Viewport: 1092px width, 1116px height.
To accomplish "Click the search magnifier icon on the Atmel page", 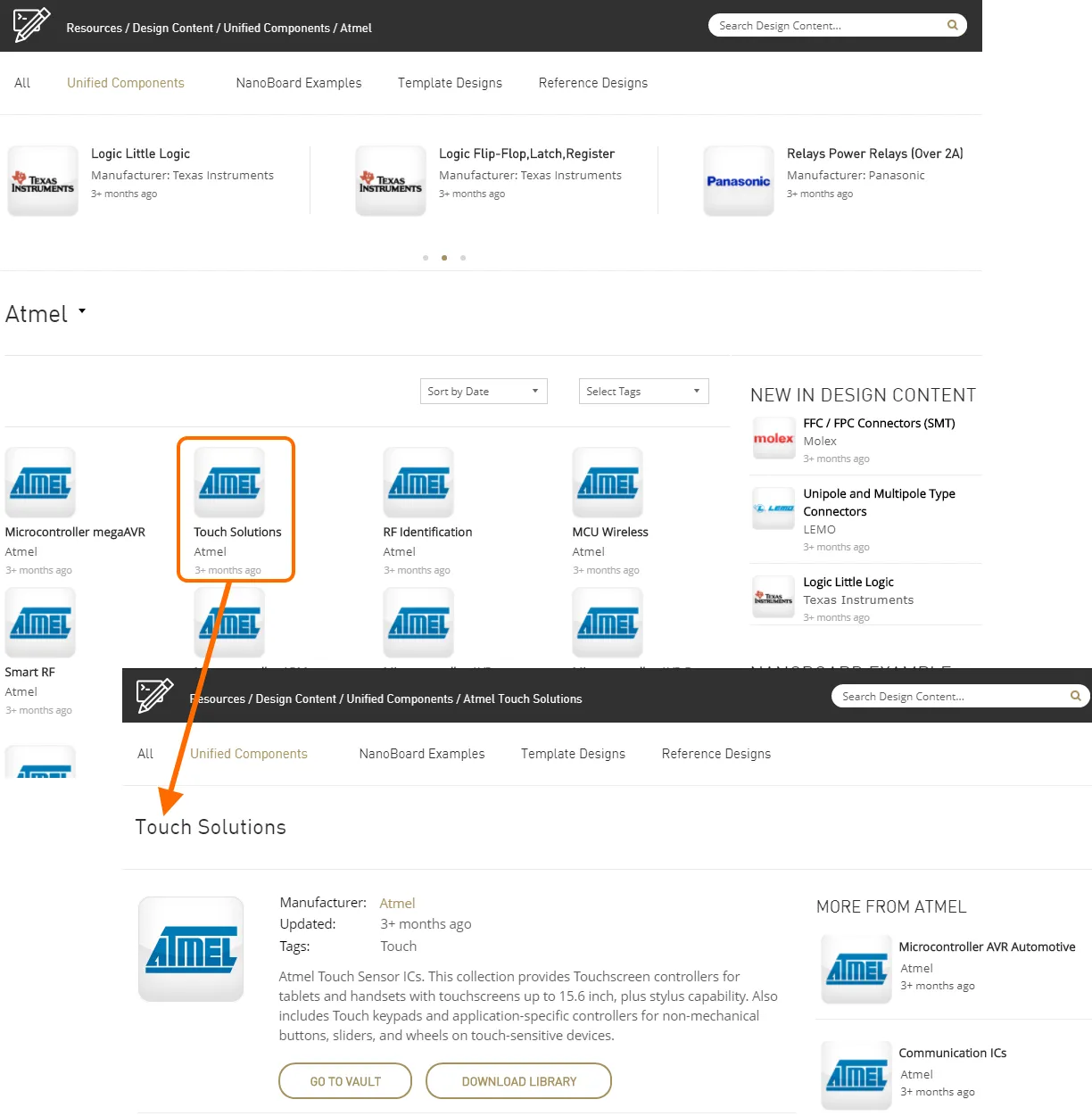I will coord(952,25).
